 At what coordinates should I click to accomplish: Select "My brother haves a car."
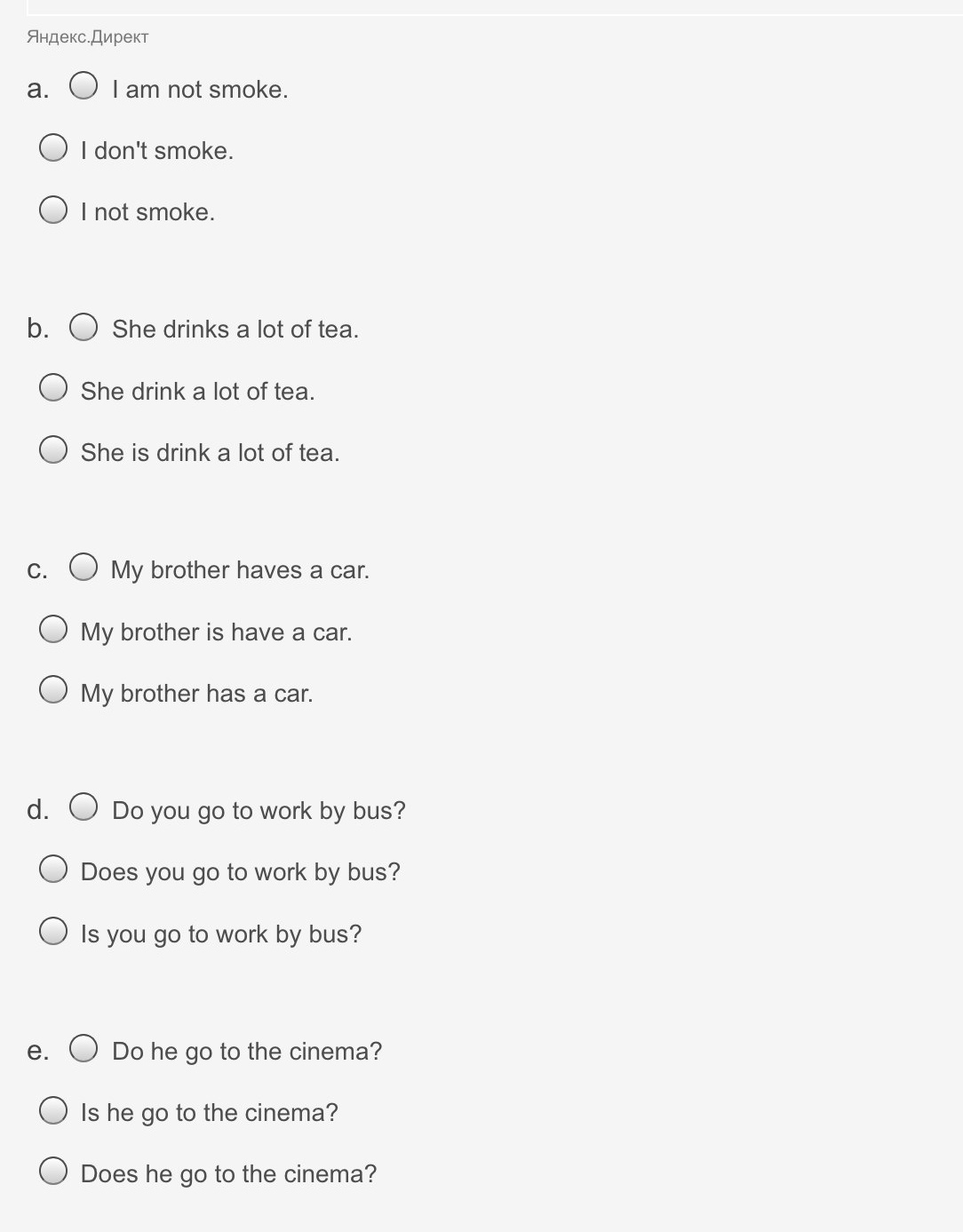click(84, 567)
